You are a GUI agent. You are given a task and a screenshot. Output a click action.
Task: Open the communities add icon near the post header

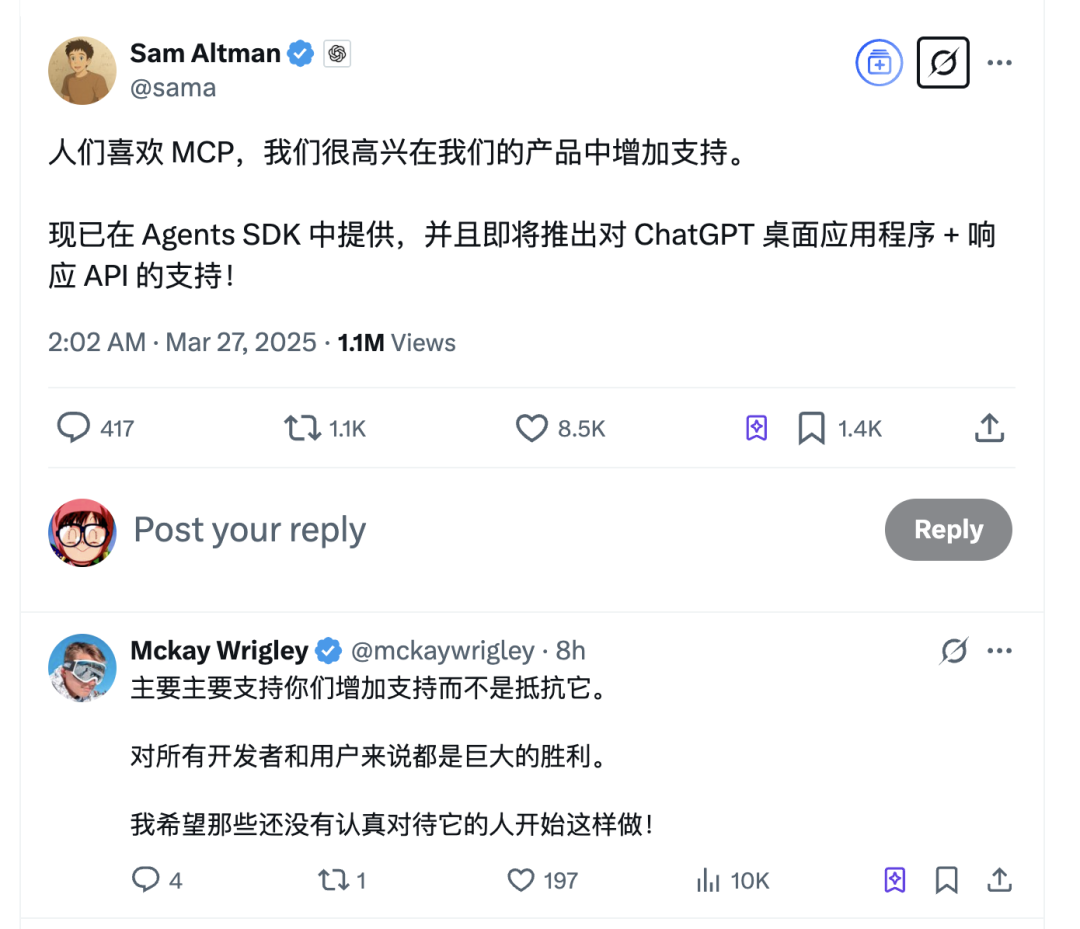(x=878, y=62)
